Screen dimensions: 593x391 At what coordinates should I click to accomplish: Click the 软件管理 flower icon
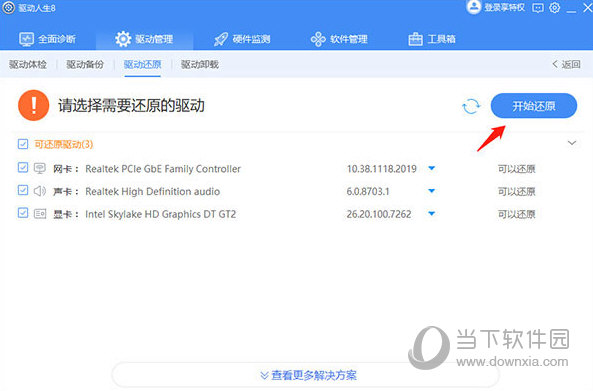[318, 39]
